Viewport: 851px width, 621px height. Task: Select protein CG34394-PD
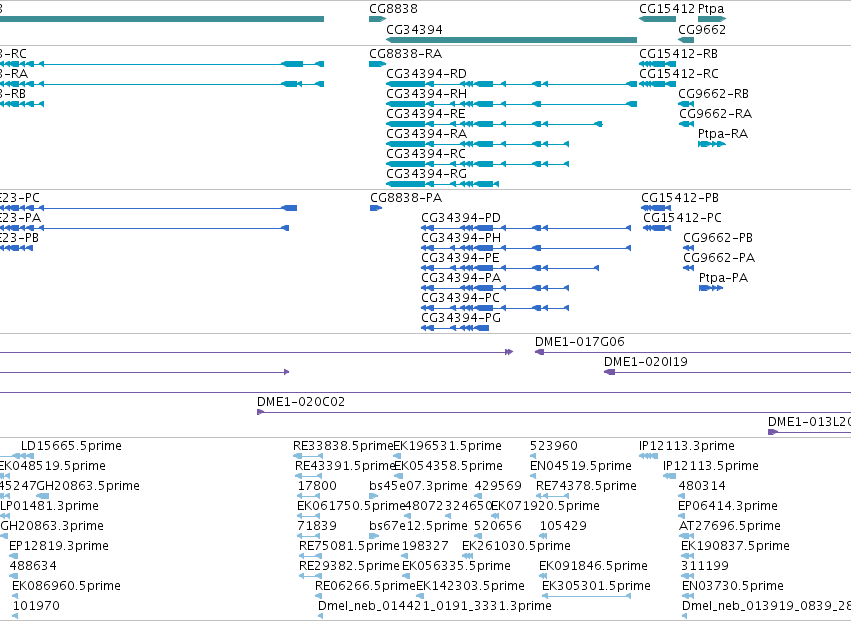click(x=461, y=218)
